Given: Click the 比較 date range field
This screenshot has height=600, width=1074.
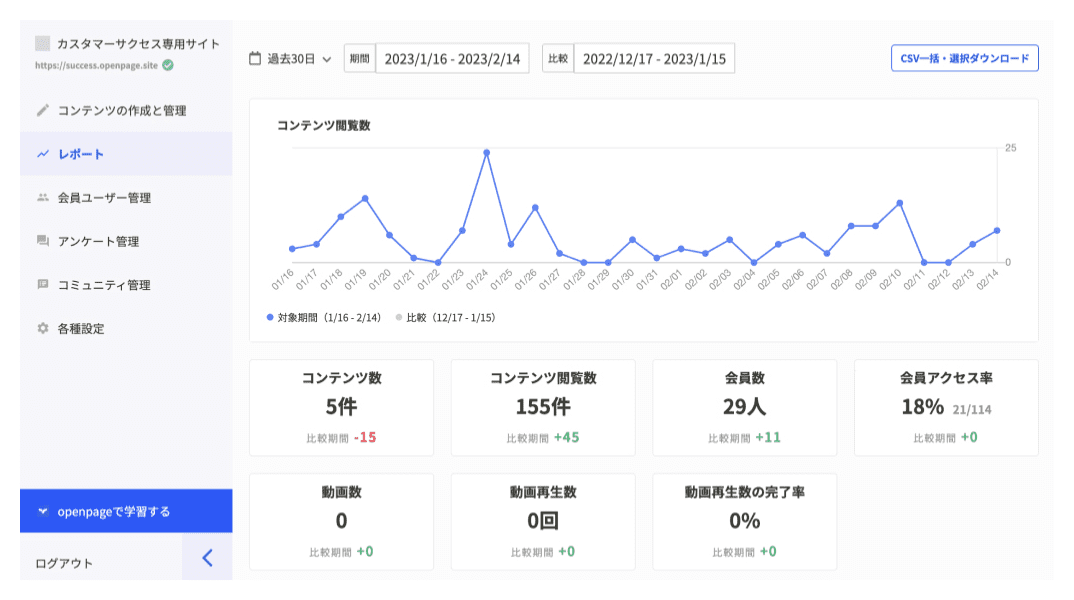Looking at the screenshot, I should (x=654, y=59).
